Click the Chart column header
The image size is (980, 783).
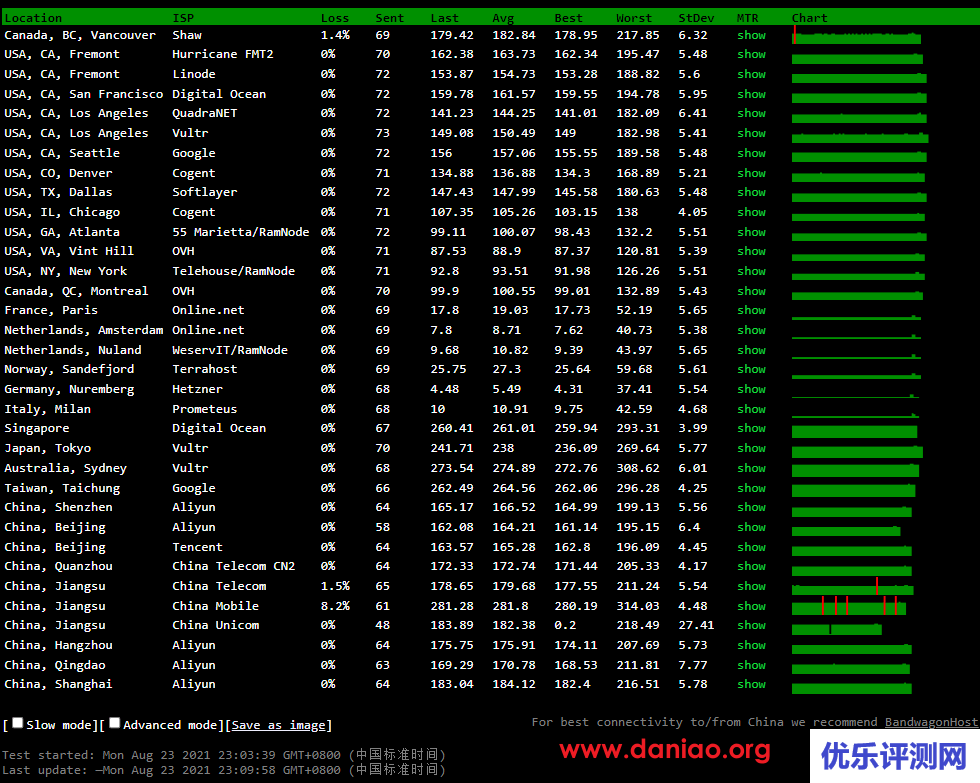click(809, 17)
